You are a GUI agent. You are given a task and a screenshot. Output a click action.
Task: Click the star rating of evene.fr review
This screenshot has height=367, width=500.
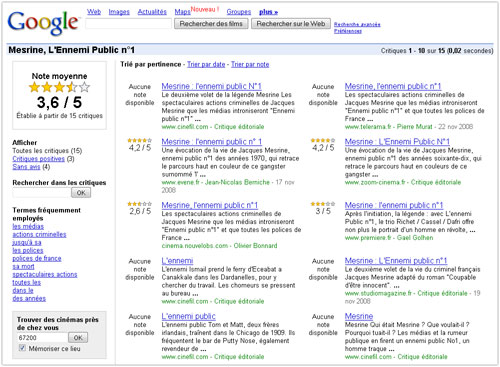point(140,140)
